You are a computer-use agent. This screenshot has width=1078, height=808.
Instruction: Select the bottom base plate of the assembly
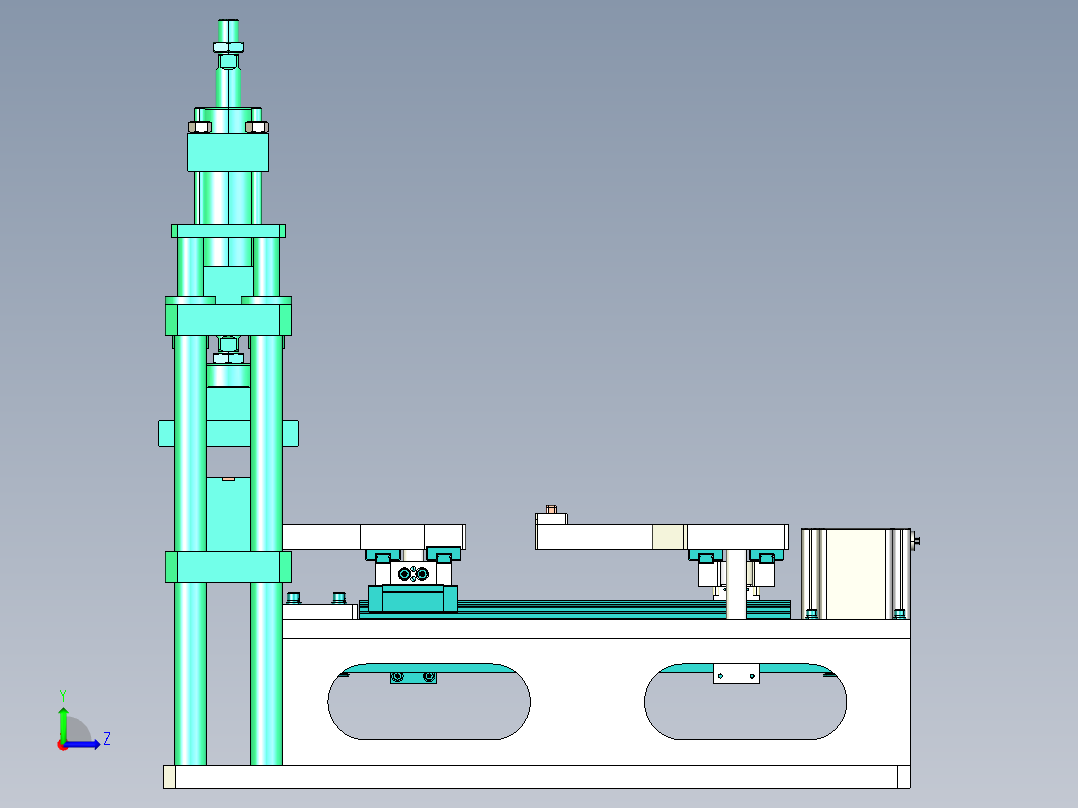pyautogui.click(x=536, y=777)
